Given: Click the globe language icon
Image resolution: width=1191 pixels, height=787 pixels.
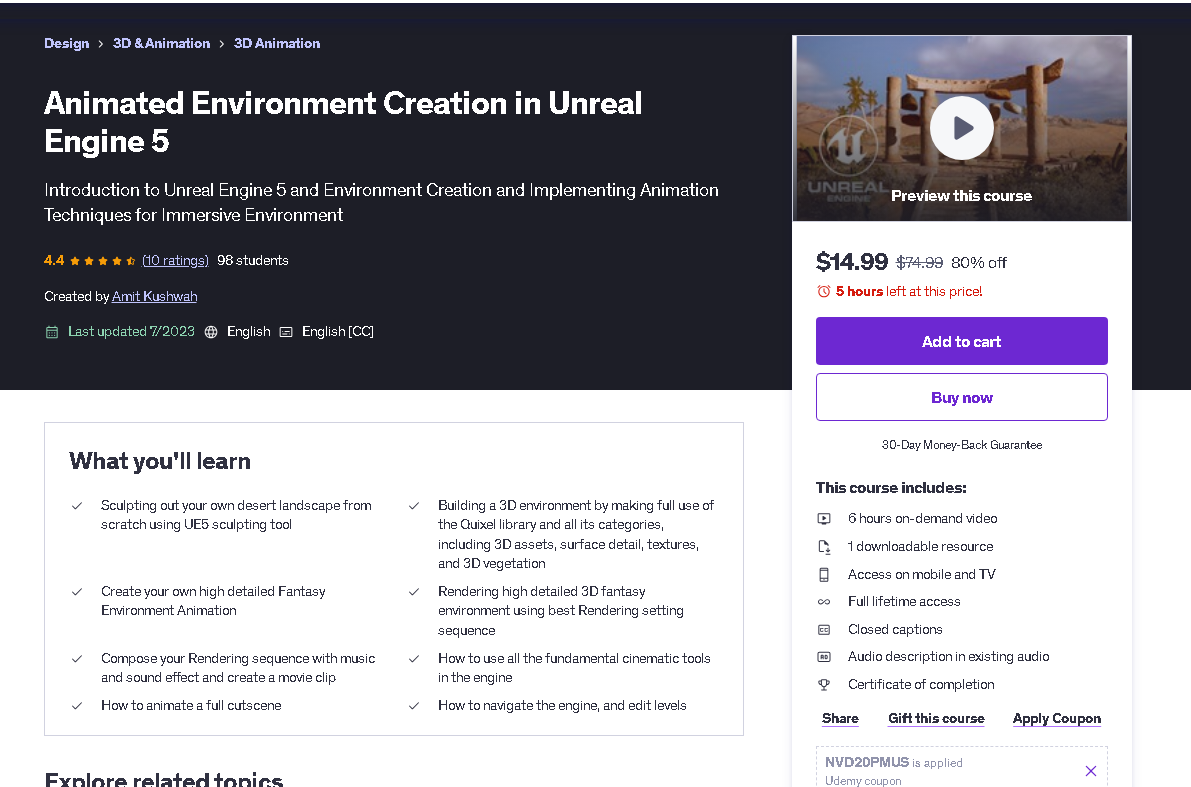Looking at the screenshot, I should pos(211,332).
